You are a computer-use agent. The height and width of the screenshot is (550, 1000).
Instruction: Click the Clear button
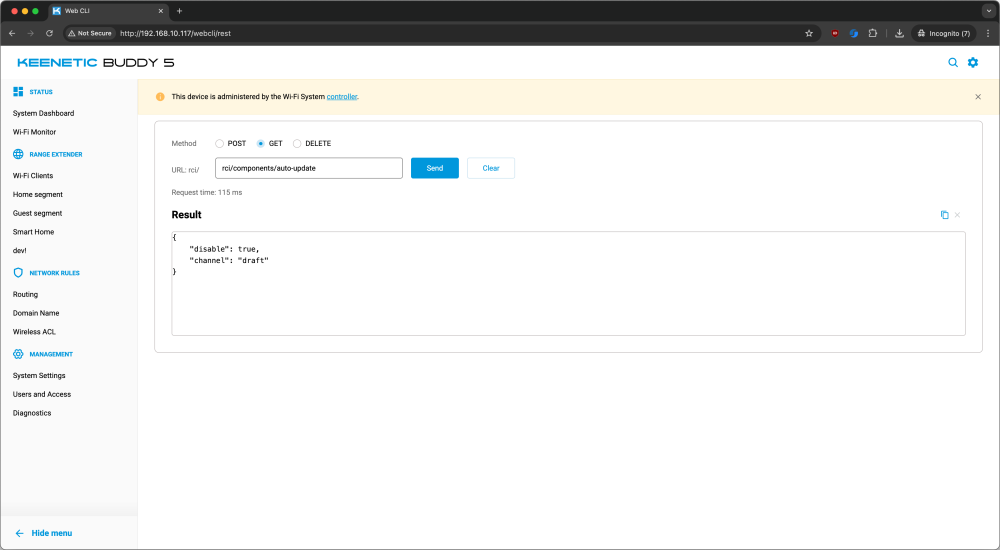[490, 168]
